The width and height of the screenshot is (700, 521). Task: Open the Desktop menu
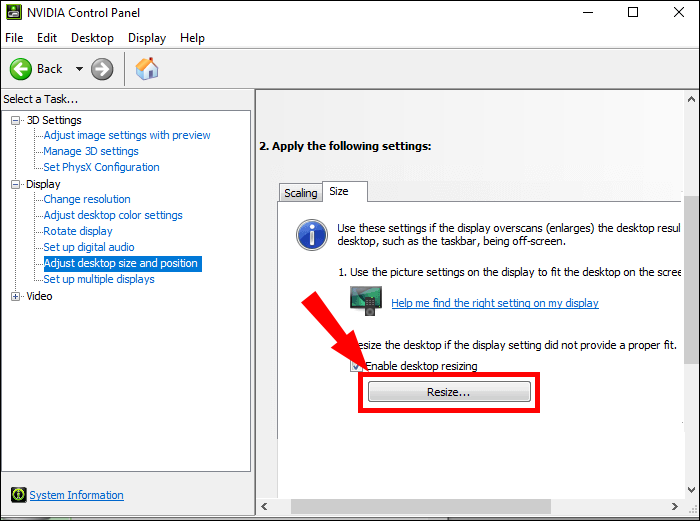click(92, 38)
